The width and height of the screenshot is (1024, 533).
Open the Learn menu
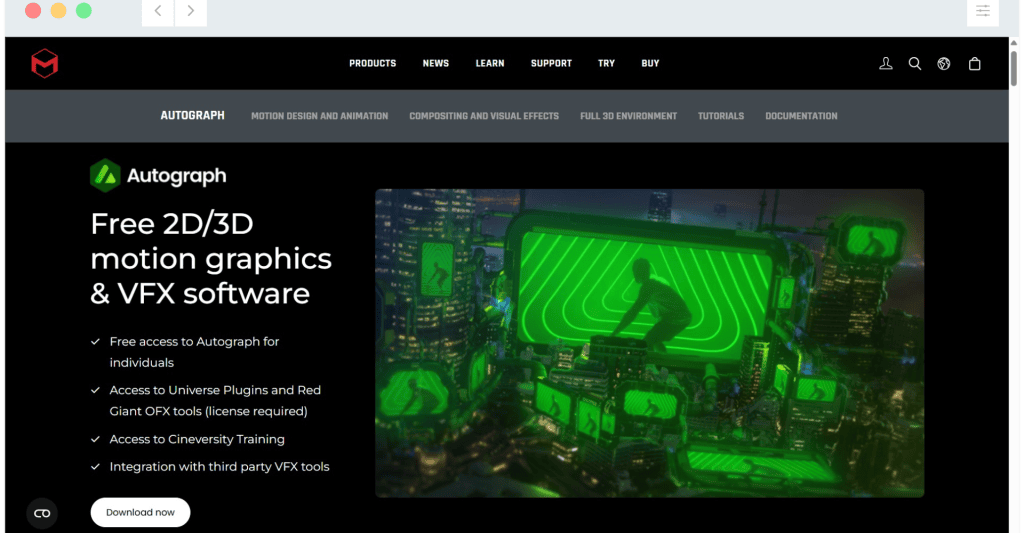point(490,63)
